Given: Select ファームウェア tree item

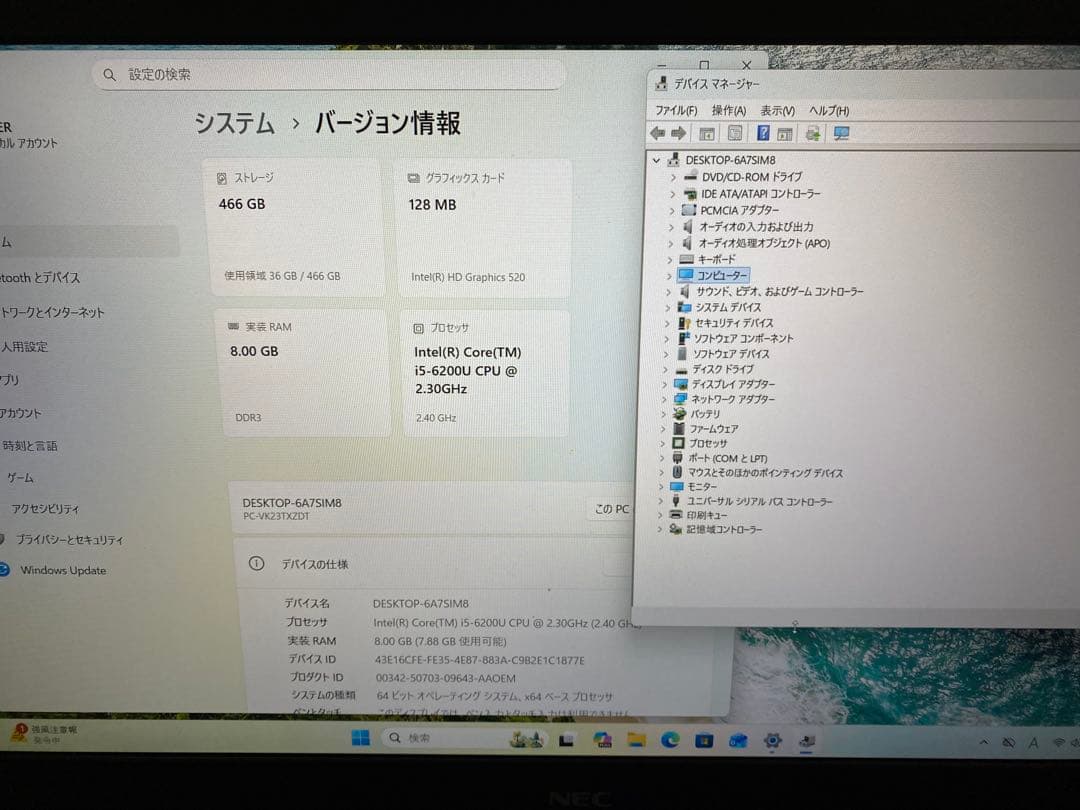Looking at the screenshot, I should click(714, 428).
